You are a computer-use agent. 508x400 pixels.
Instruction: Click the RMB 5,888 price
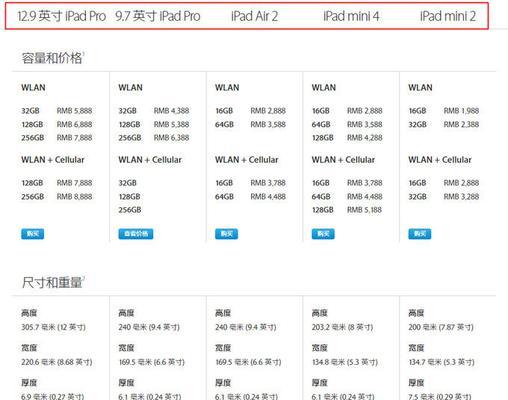(x=74, y=111)
